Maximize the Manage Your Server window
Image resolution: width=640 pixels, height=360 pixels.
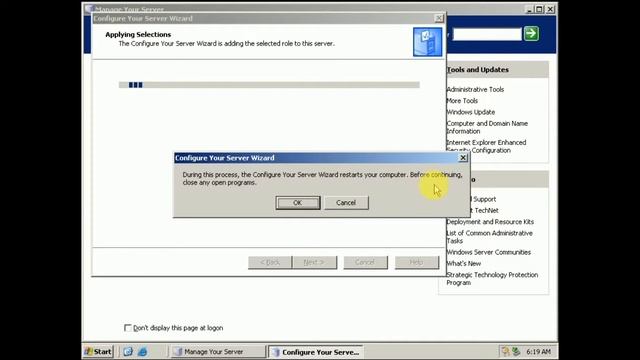pos(539,9)
